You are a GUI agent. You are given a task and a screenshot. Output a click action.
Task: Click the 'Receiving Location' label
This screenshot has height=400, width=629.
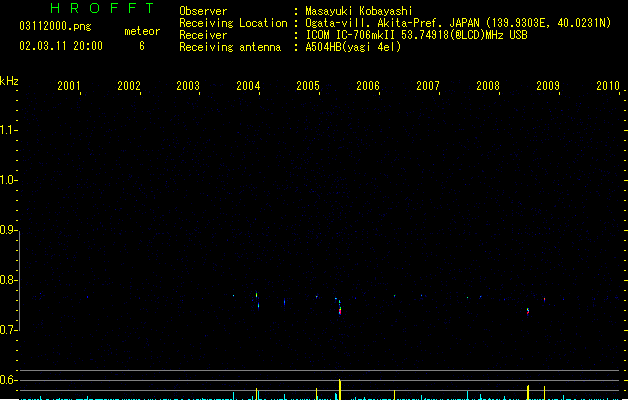pos(233,23)
